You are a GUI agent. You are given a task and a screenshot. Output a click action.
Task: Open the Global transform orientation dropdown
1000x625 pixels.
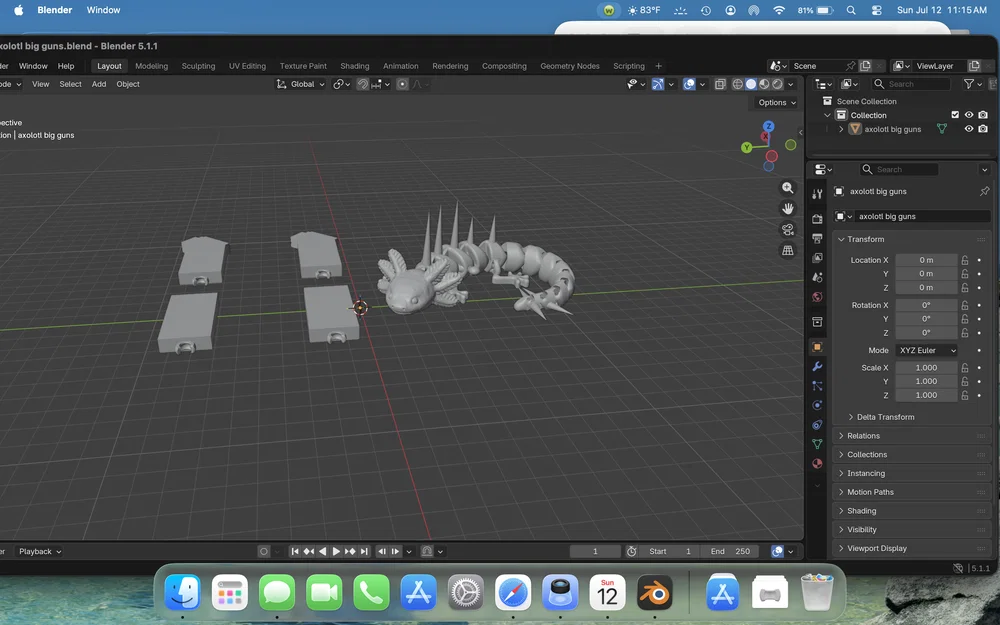click(x=300, y=84)
